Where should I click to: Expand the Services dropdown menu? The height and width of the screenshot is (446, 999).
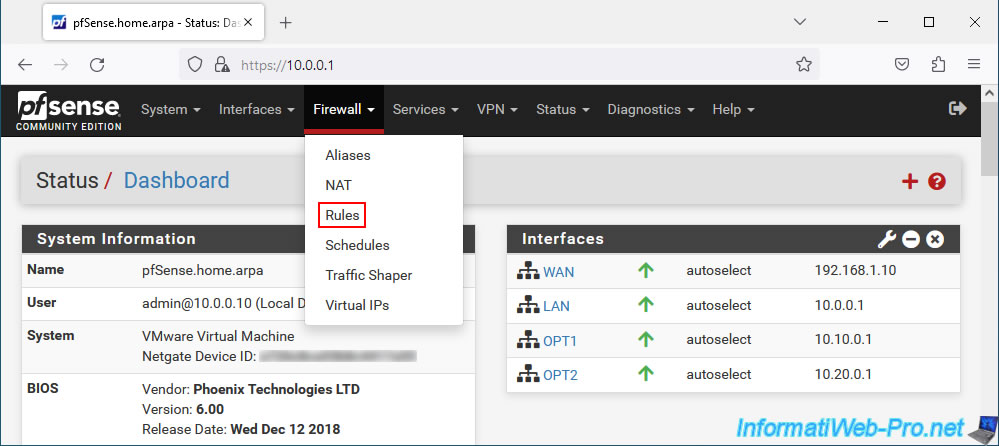[426, 109]
